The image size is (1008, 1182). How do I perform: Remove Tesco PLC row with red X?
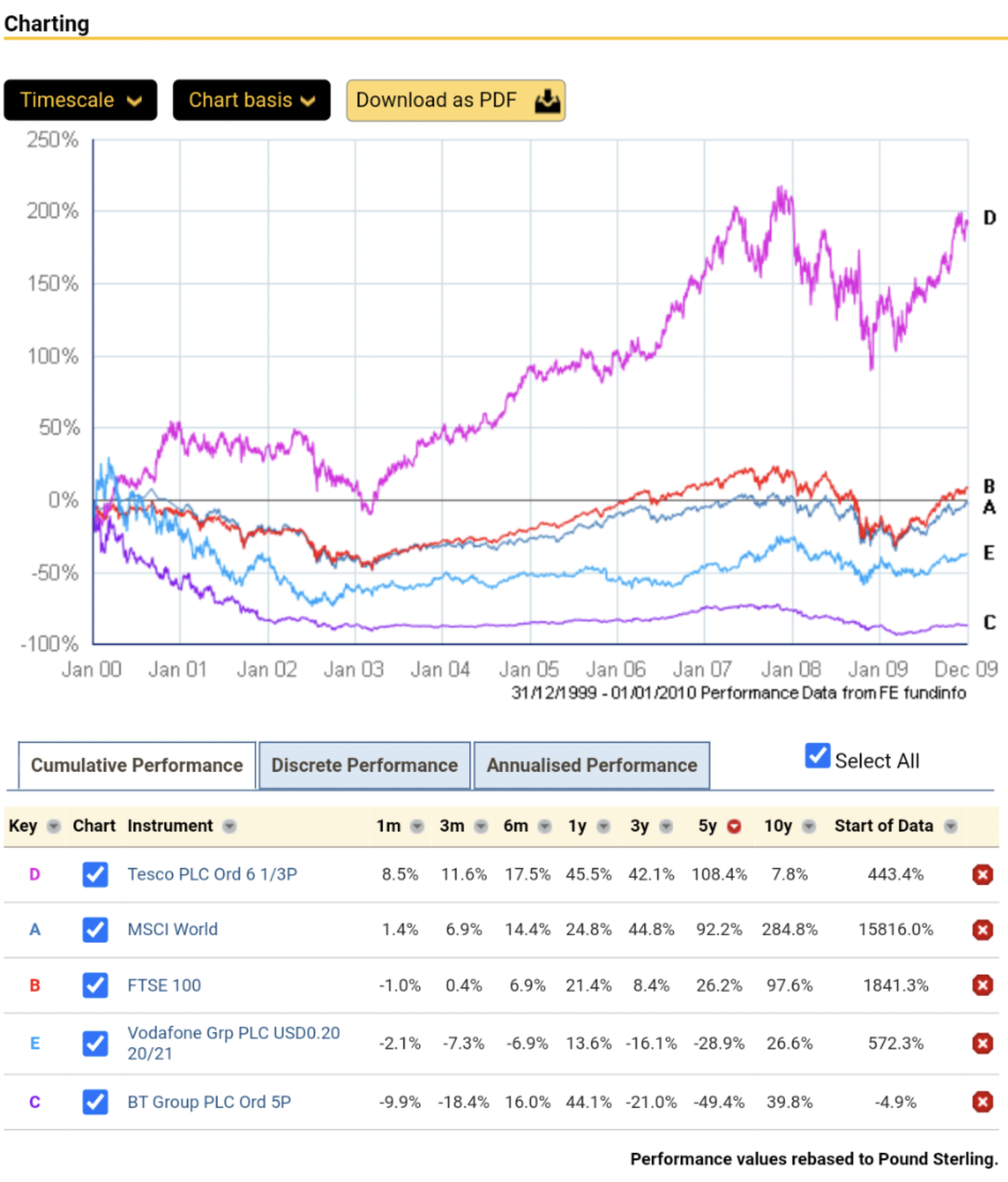click(982, 874)
